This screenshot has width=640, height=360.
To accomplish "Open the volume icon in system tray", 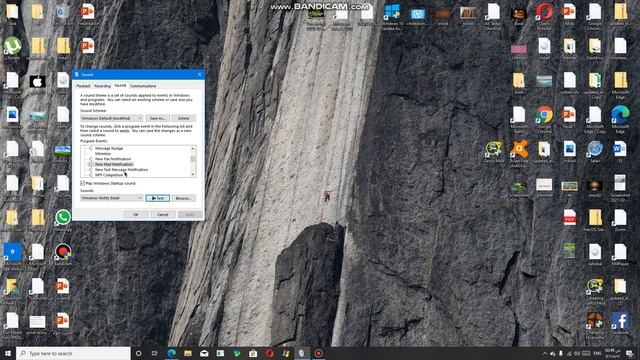I will (x=577, y=353).
